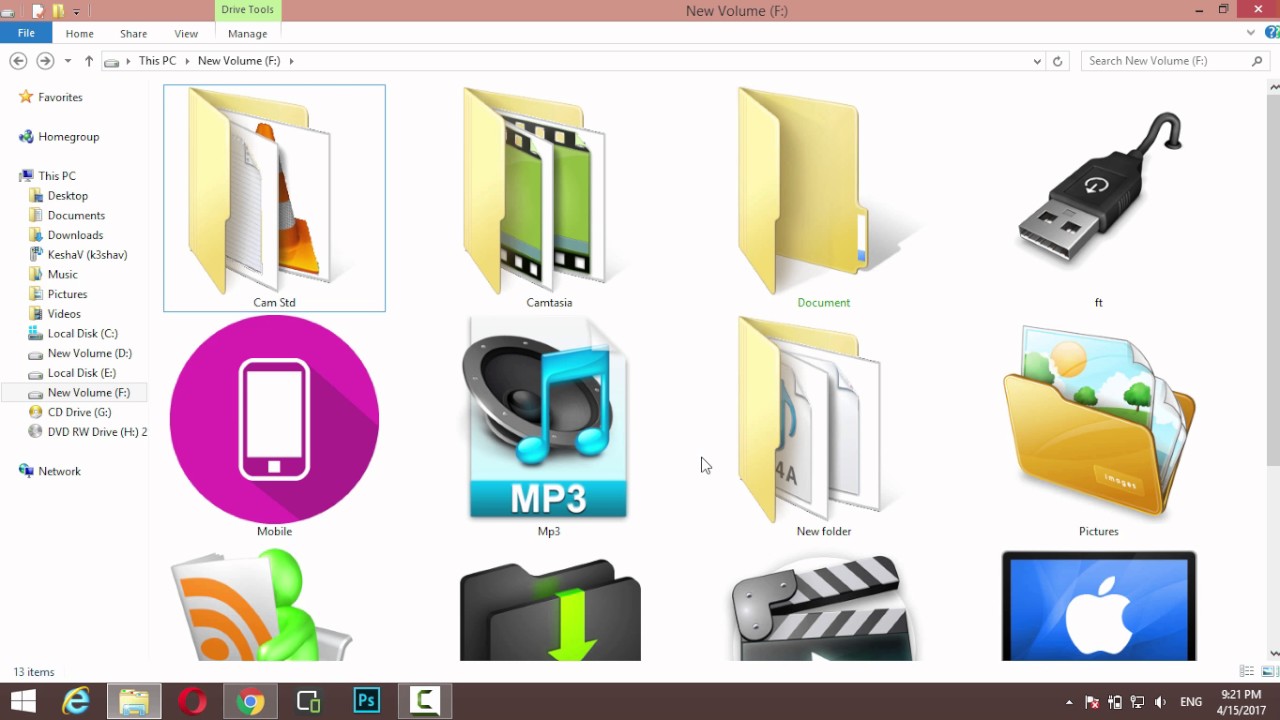Adjust system volume from the tray speaker
This screenshot has height=720, width=1280.
(1160, 701)
